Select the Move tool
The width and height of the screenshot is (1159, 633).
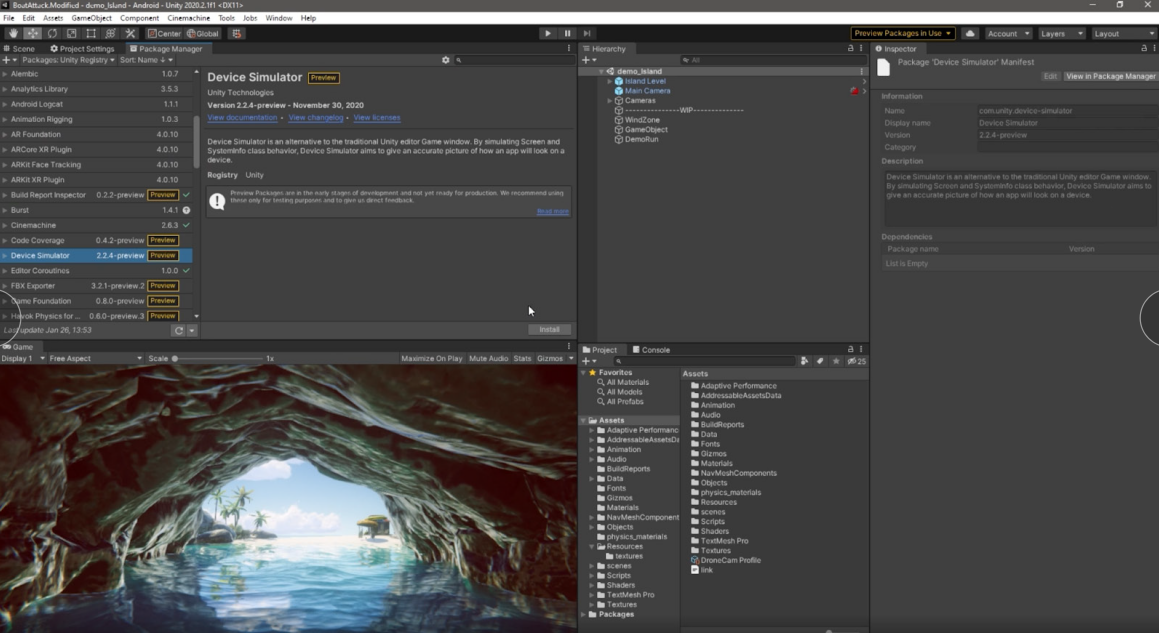click(x=31, y=33)
